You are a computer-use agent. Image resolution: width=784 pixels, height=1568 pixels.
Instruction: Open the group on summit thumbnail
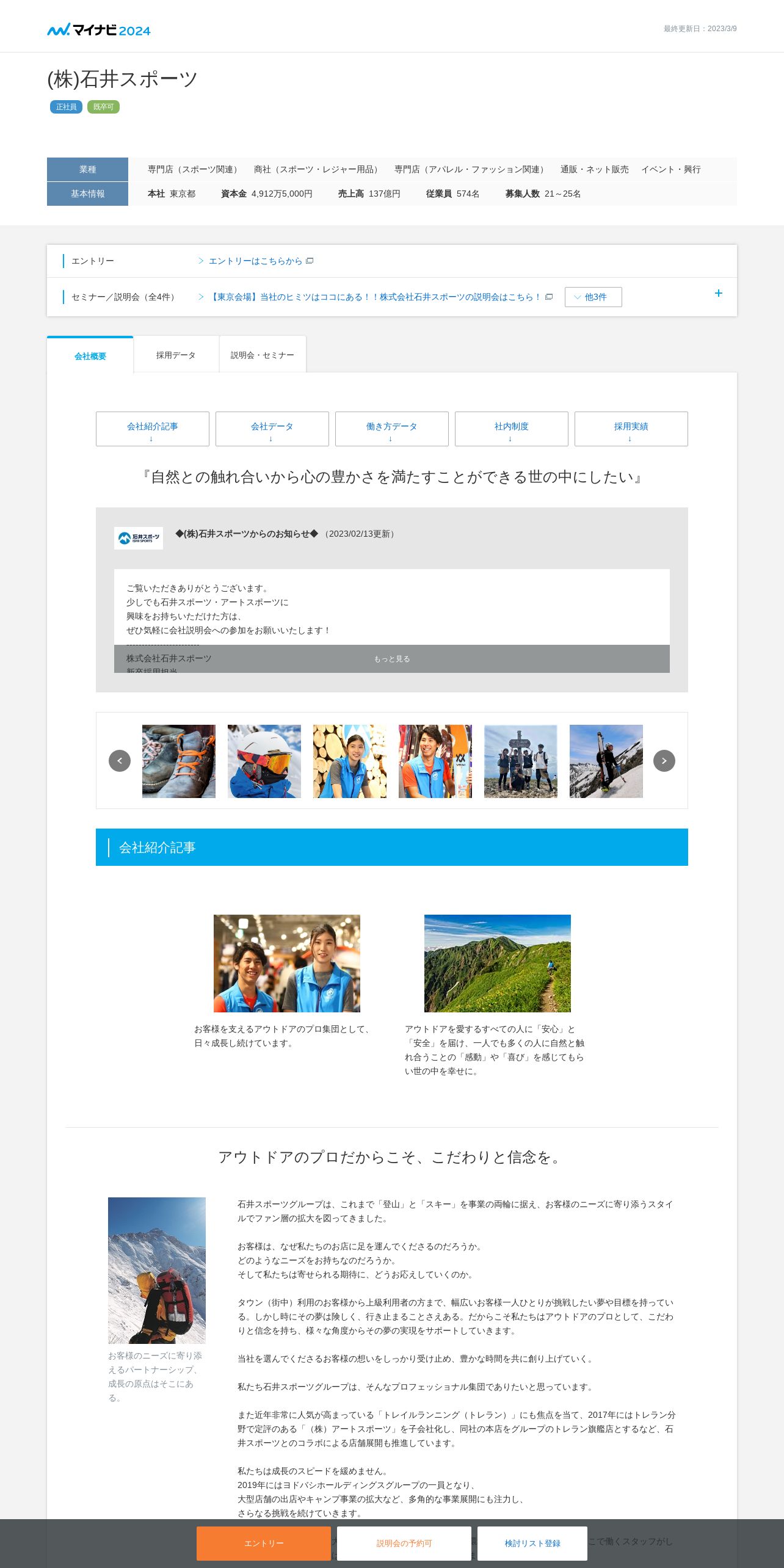click(521, 761)
